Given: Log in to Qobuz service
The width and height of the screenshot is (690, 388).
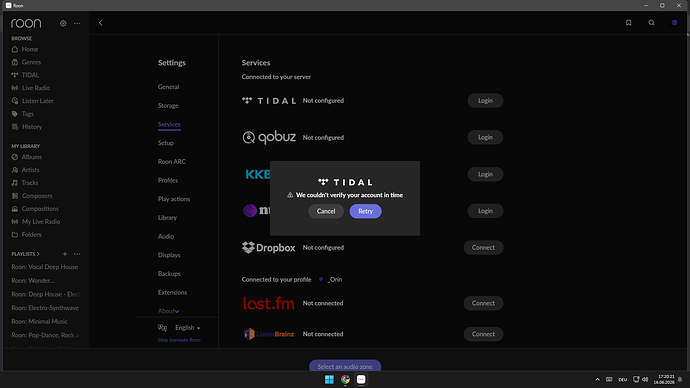Looking at the screenshot, I should [x=485, y=137].
